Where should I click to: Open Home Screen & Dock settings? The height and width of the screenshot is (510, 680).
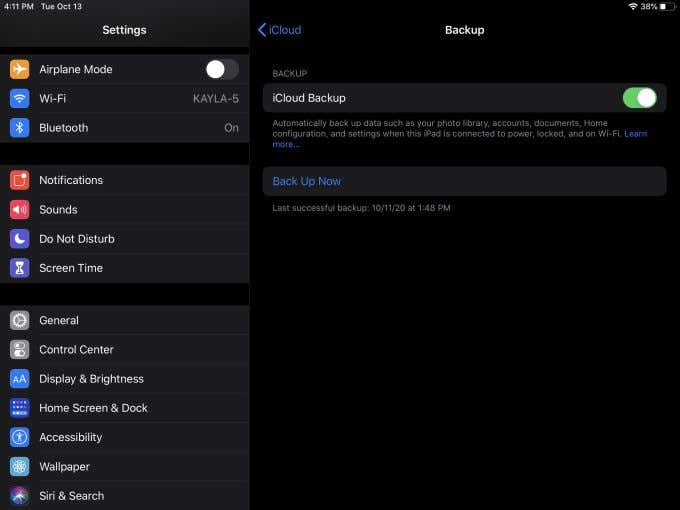pyautogui.click(x=124, y=408)
